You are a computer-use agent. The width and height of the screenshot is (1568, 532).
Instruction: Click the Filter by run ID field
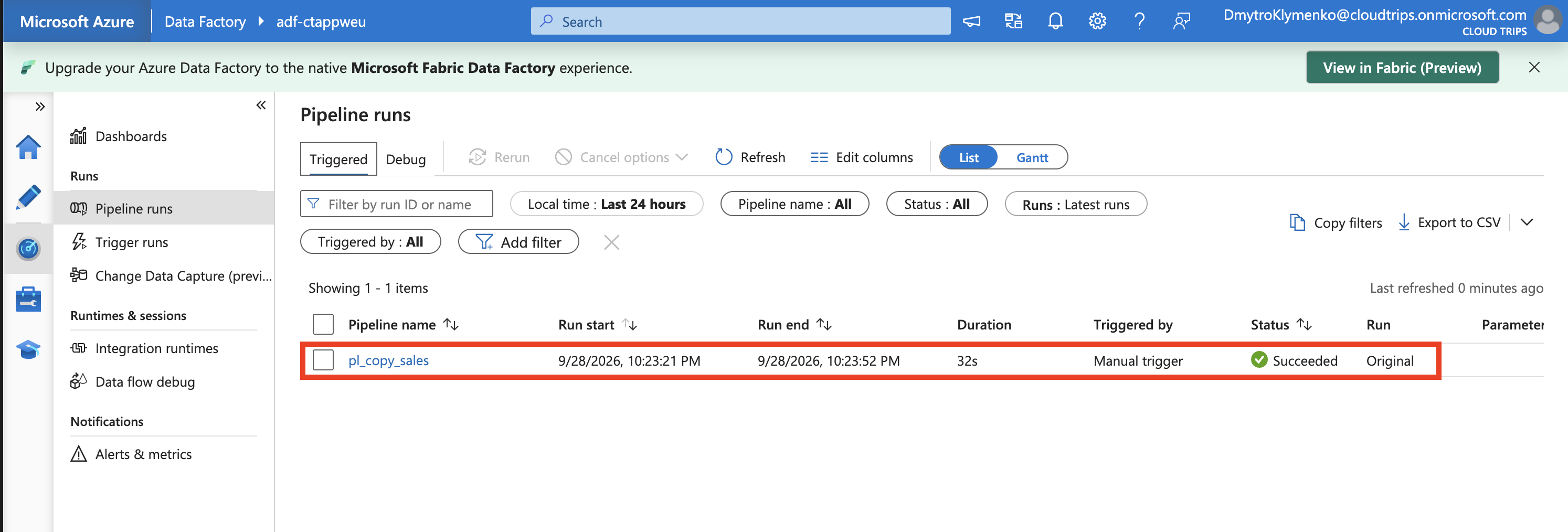click(x=396, y=204)
